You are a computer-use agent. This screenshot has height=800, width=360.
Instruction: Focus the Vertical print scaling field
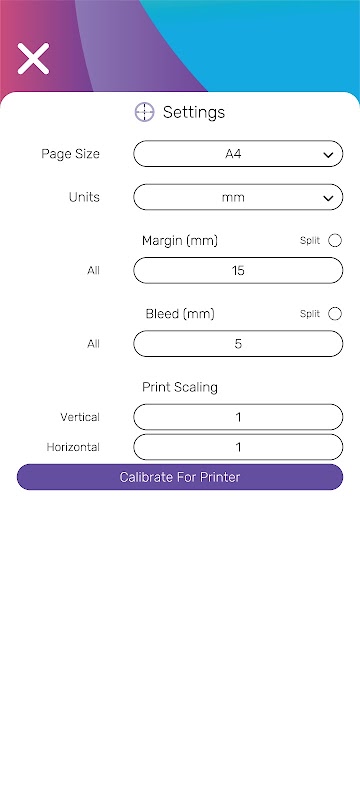pos(238,417)
